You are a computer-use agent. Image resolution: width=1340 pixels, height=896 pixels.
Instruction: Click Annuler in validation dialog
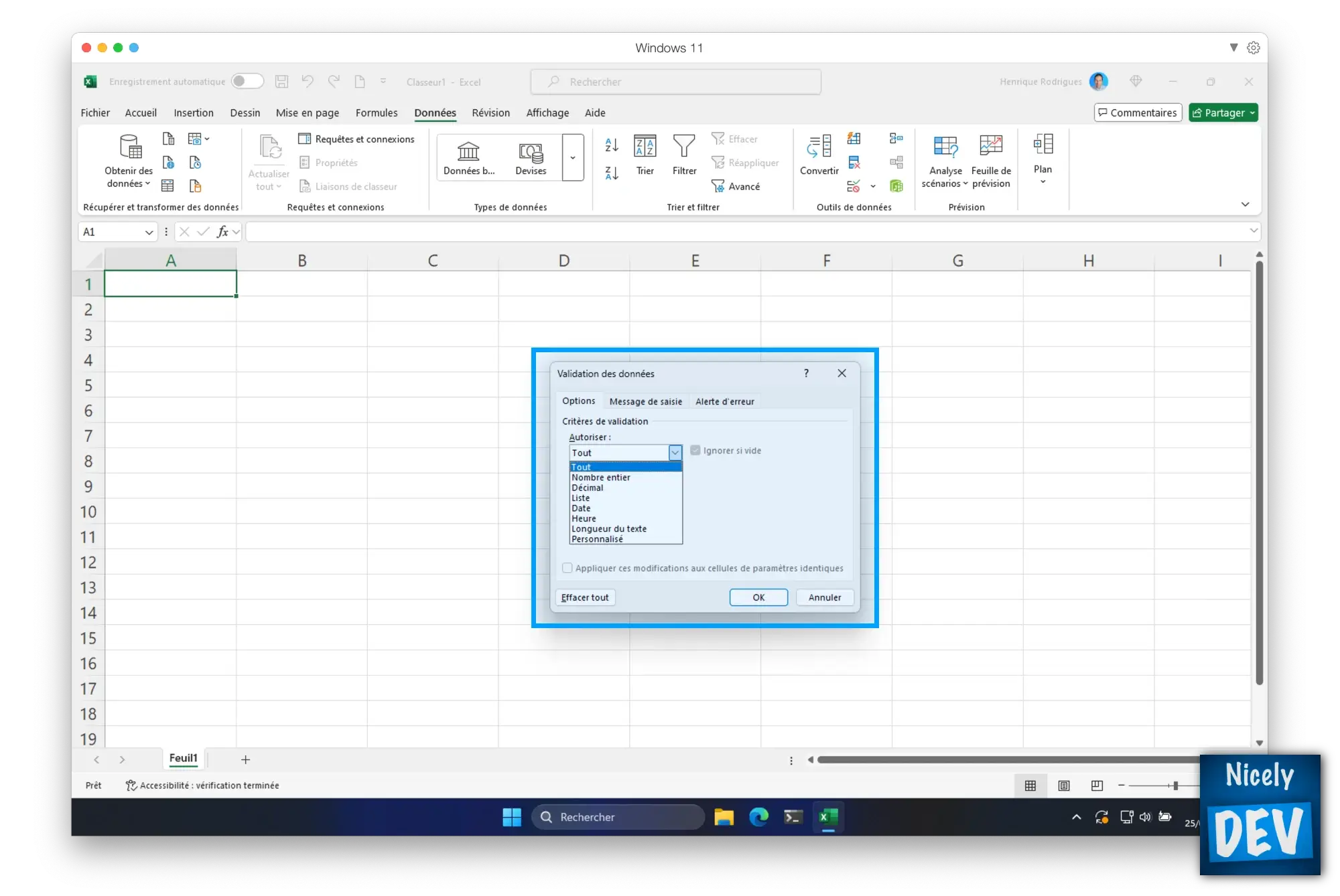(x=825, y=597)
